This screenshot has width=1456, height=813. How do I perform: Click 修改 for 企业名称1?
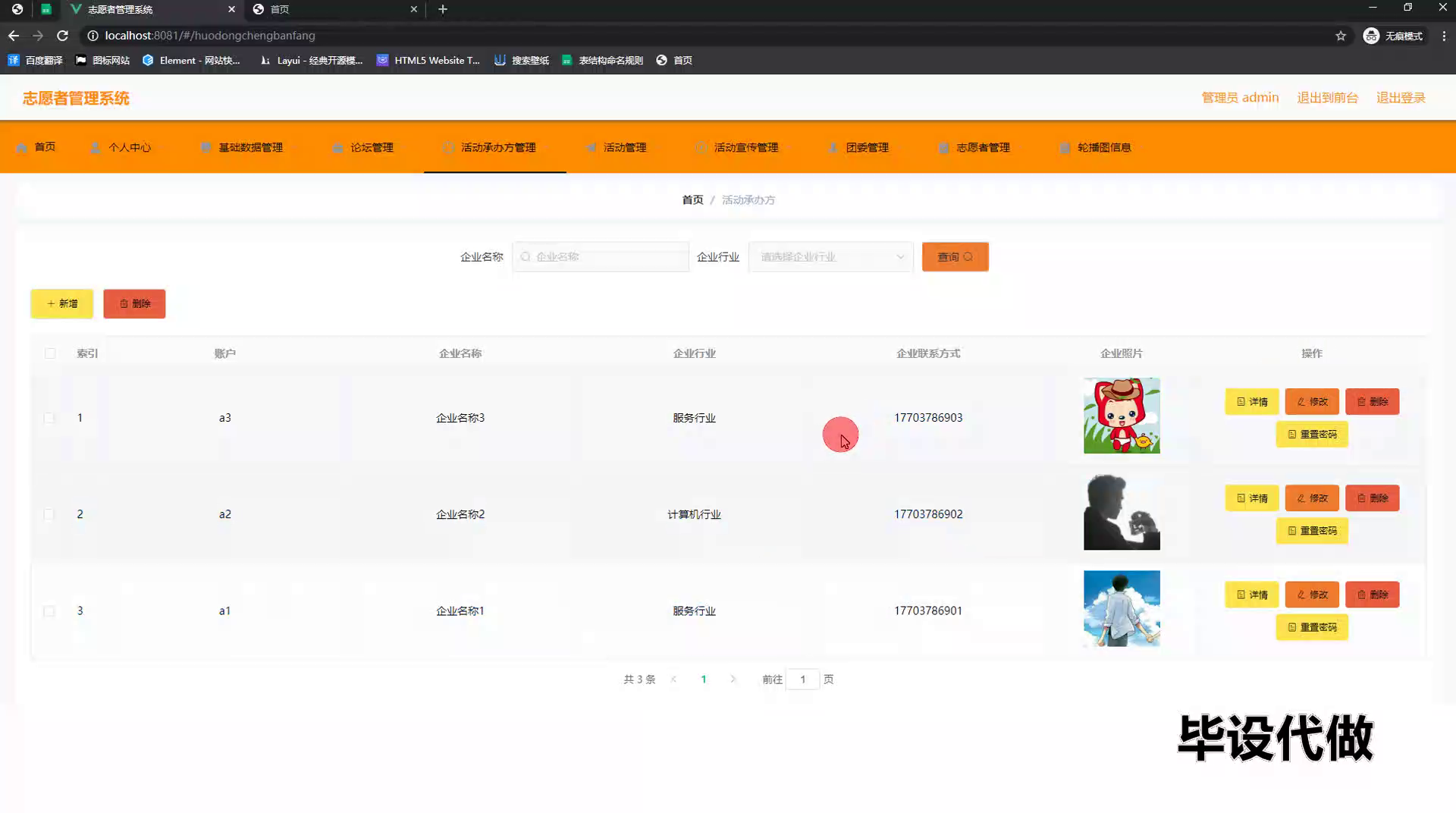[1312, 595]
